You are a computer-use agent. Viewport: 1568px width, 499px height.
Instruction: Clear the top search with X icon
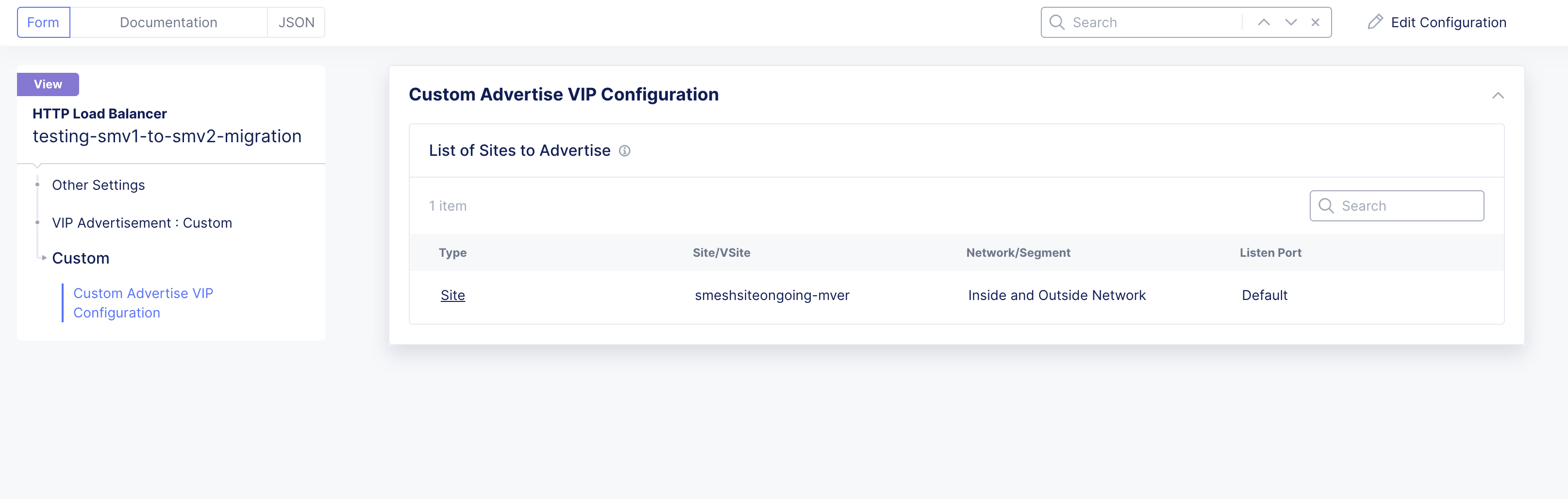[1316, 22]
